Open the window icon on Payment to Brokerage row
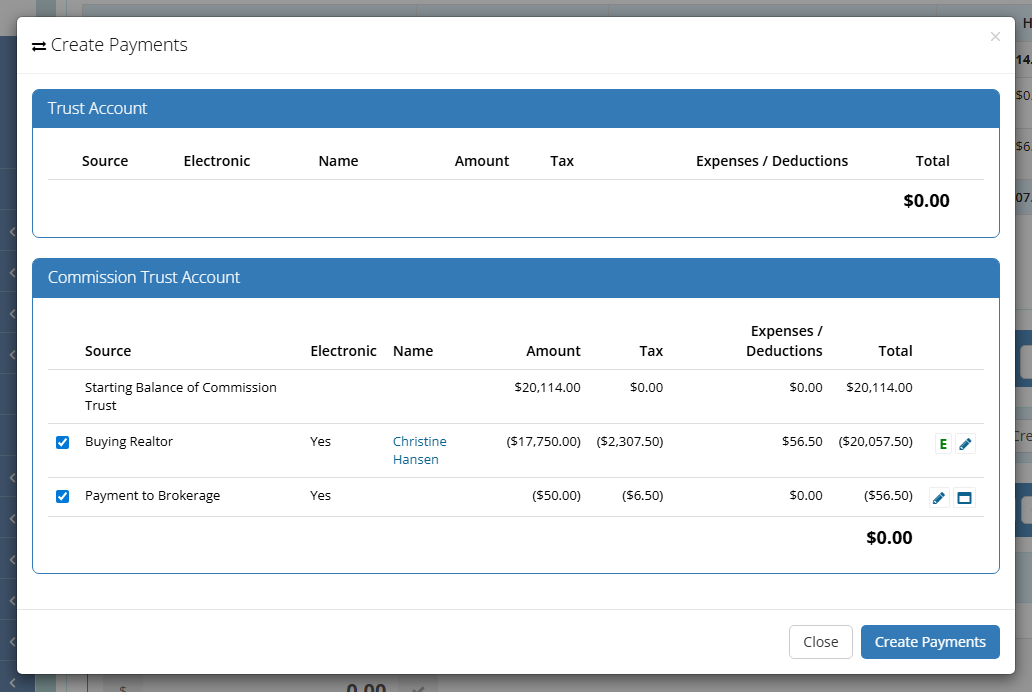This screenshot has width=1032, height=692. click(x=964, y=498)
